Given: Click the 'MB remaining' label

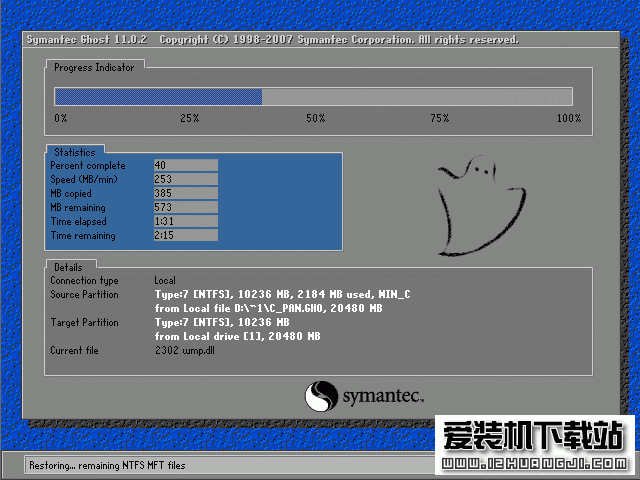Looking at the screenshot, I should [x=78, y=208].
